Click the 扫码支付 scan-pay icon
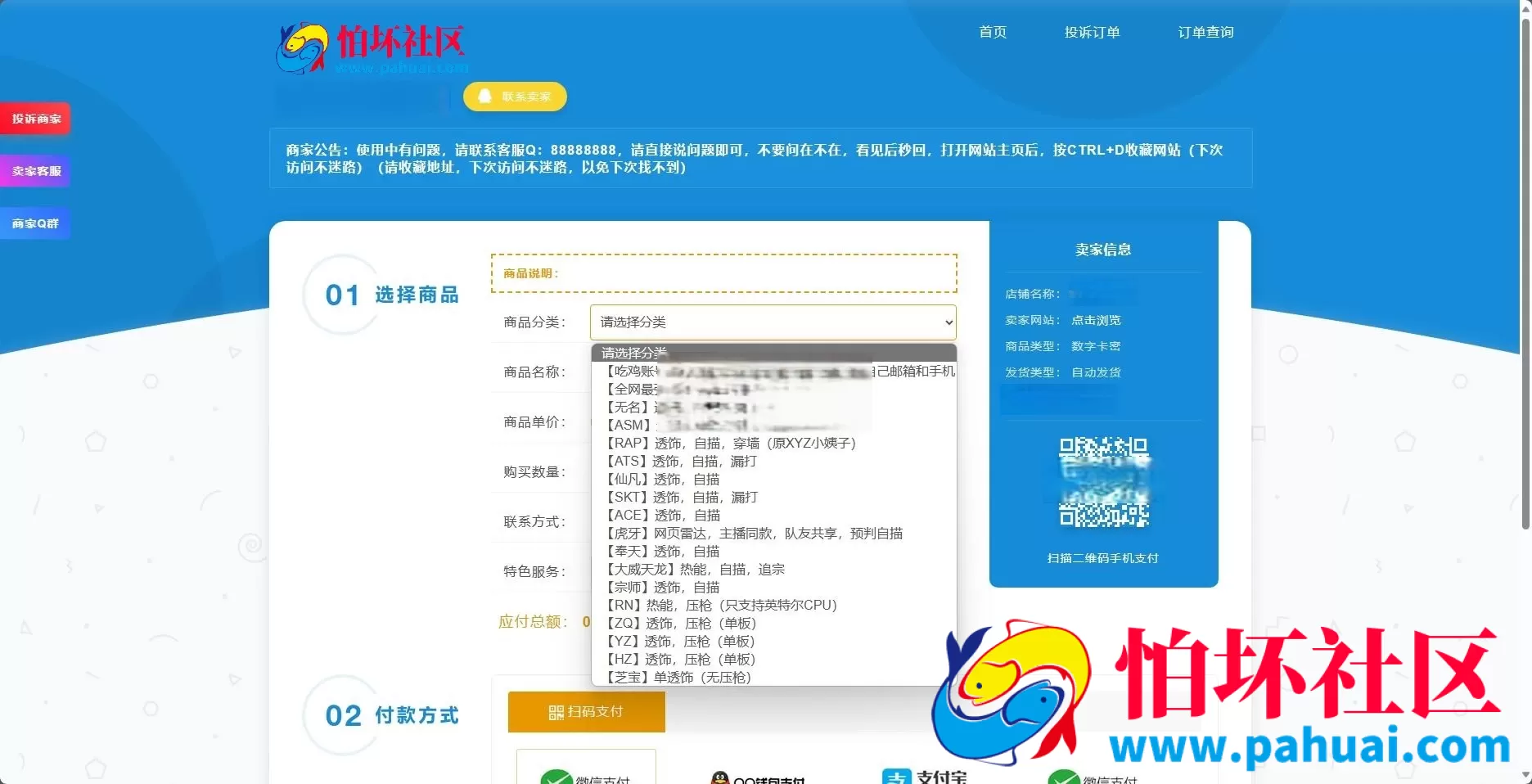The image size is (1532, 784). click(x=555, y=711)
